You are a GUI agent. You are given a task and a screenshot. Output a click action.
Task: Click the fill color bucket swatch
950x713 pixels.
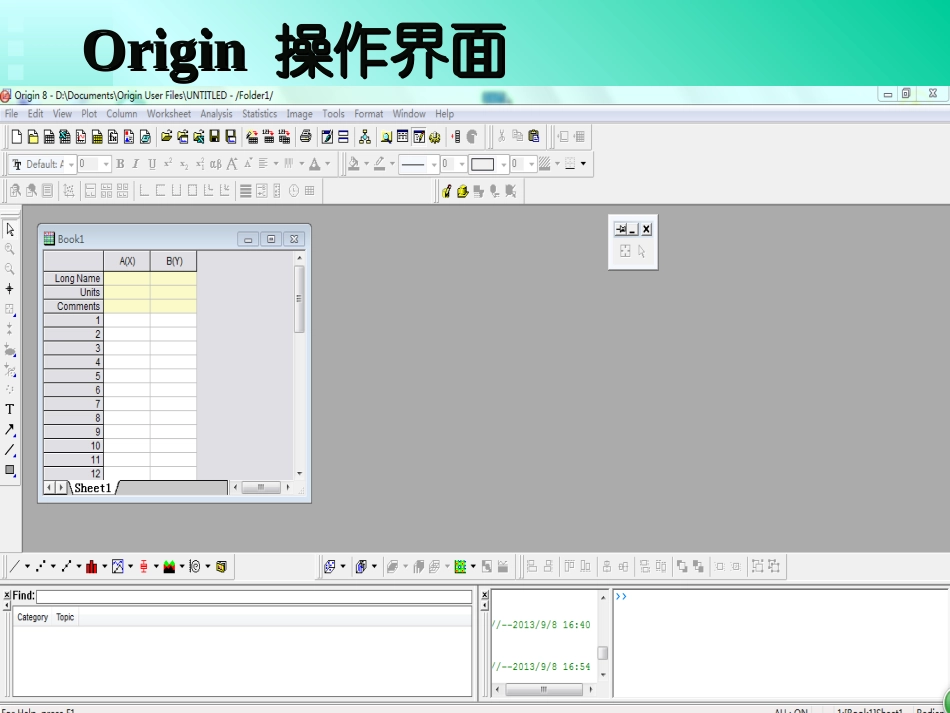coord(354,164)
